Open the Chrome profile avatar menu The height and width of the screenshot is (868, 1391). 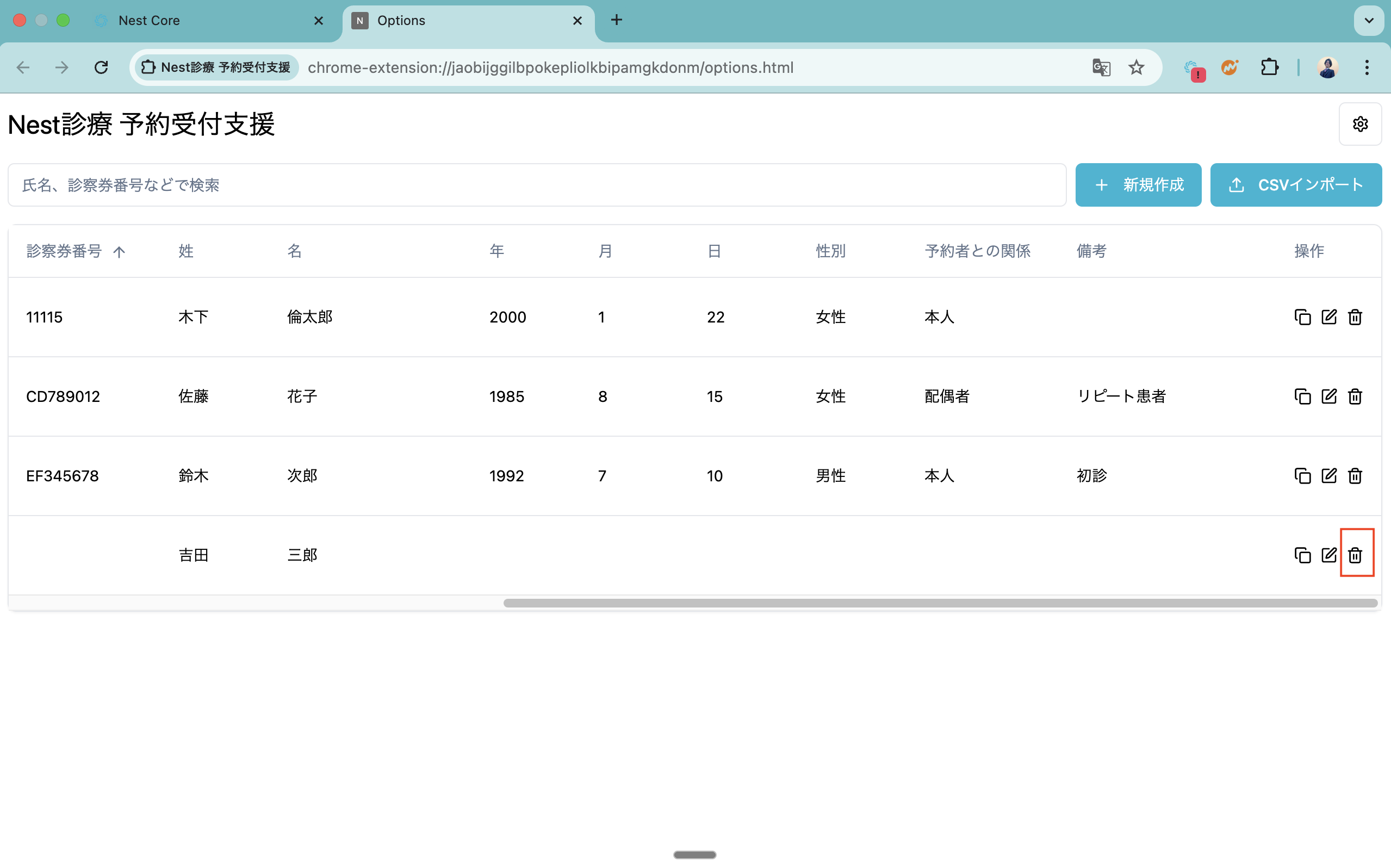(x=1327, y=68)
